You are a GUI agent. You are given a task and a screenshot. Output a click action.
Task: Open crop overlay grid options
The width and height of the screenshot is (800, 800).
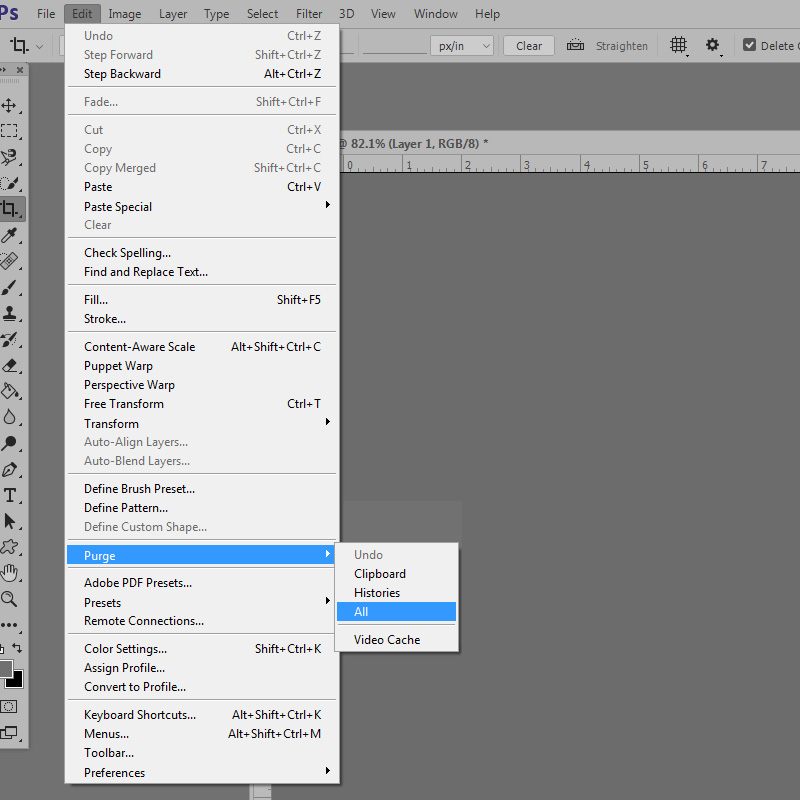pos(679,46)
